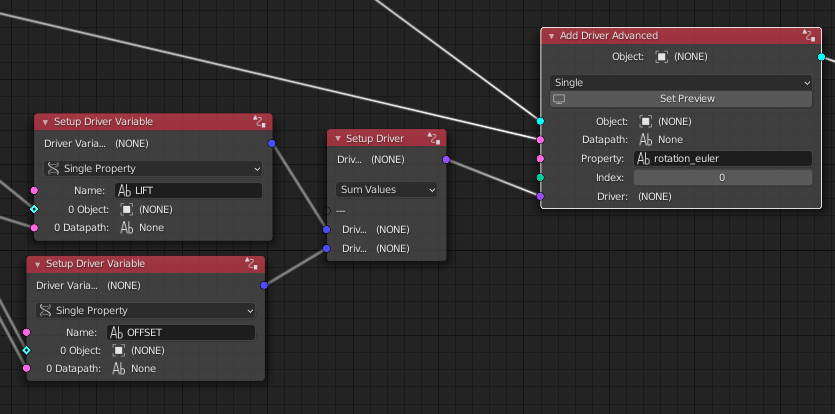Open Single Property dropdown in LIFT node

click(153, 169)
